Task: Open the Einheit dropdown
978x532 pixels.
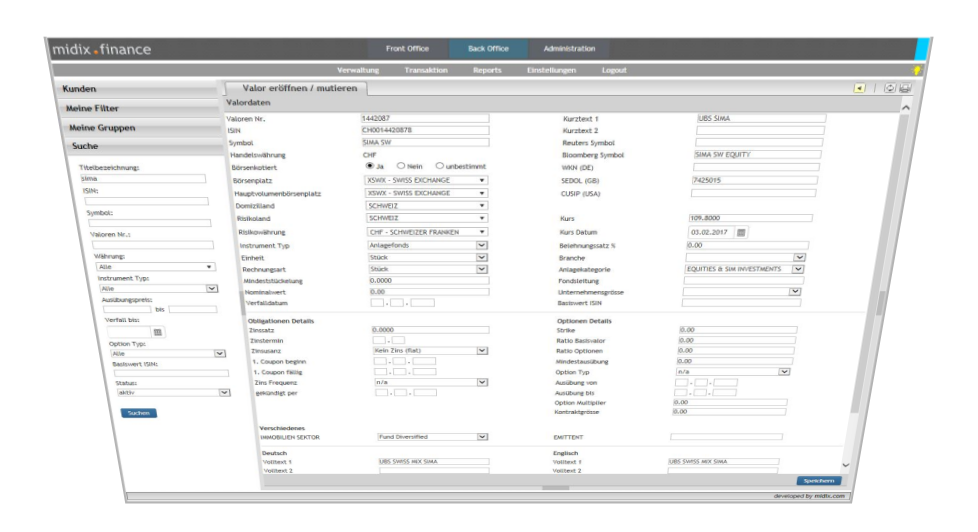Action: click(428, 258)
